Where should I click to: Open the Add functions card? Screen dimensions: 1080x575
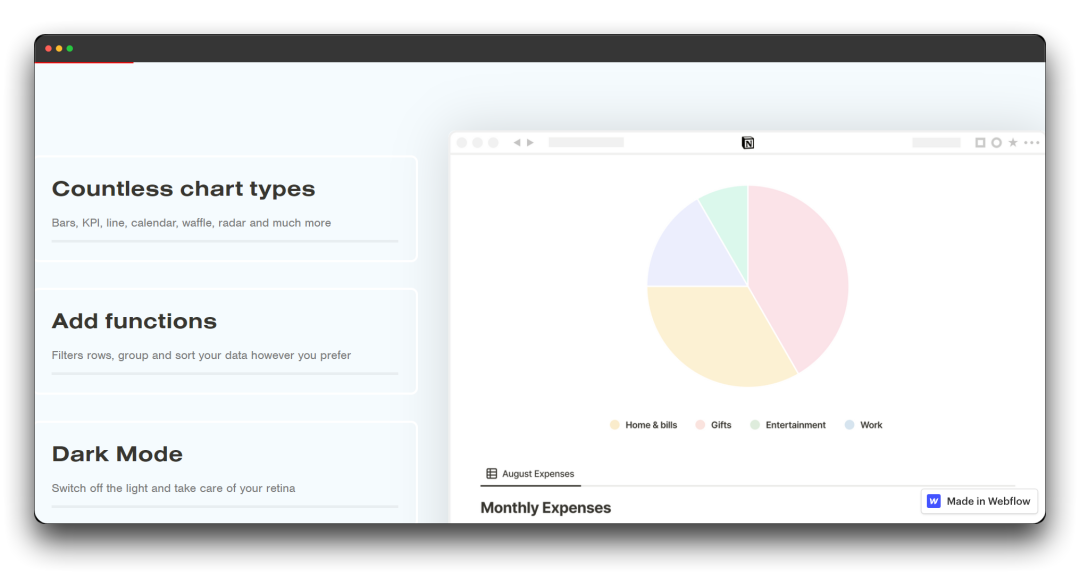(226, 341)
